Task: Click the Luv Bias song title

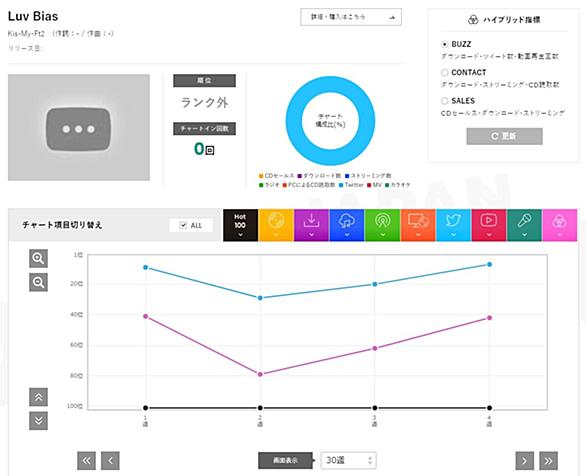Action: 33,16
